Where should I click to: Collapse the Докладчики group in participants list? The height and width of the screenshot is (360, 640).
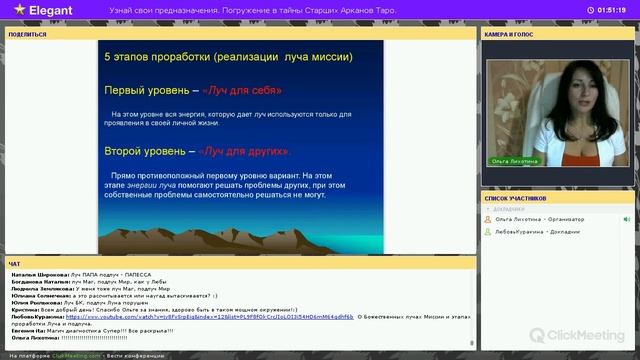tap(487, 209)
